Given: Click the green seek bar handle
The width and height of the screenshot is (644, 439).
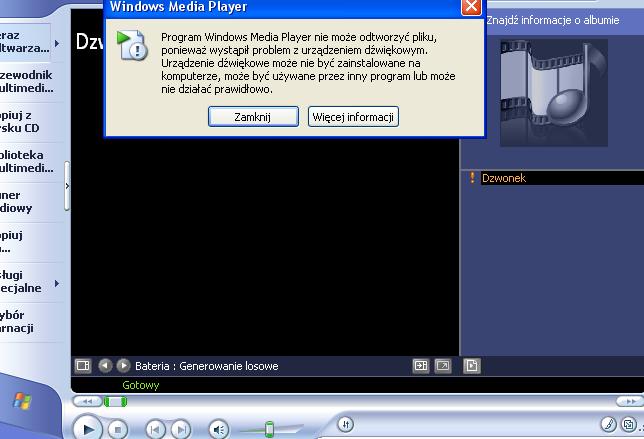Looking at the screenshot, I should (x=115, y=402).
